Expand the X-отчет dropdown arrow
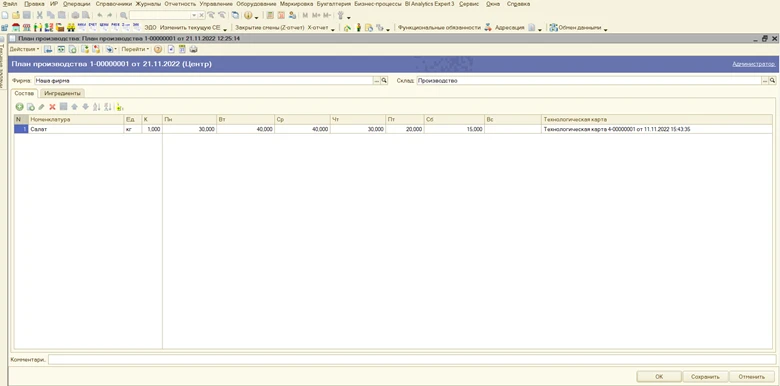The height and width of the screenshot is (386, 780). 333,28
